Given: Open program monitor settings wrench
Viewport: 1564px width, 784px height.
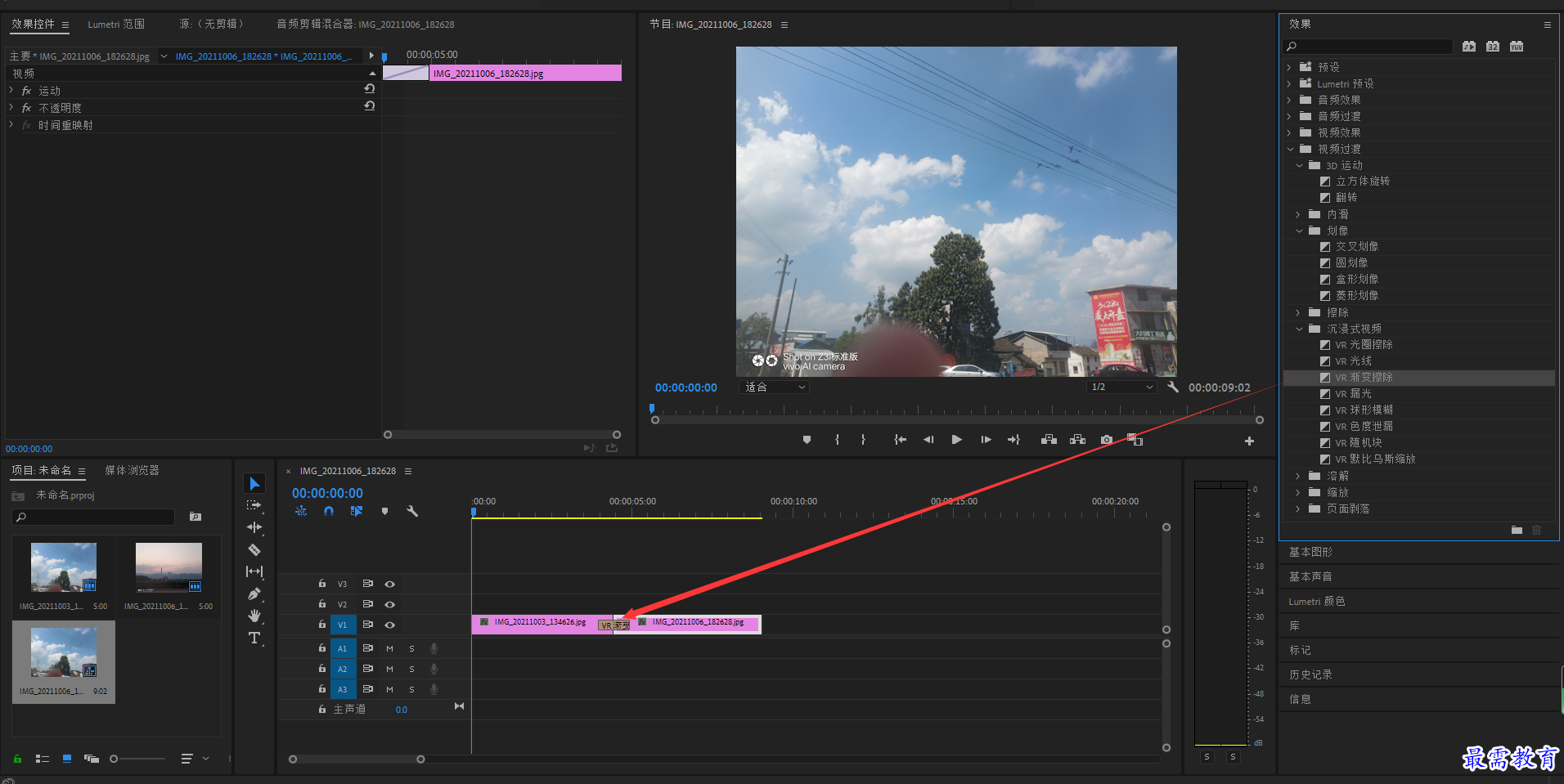Looking at the screenshot, I should [x=1173, y=387].
